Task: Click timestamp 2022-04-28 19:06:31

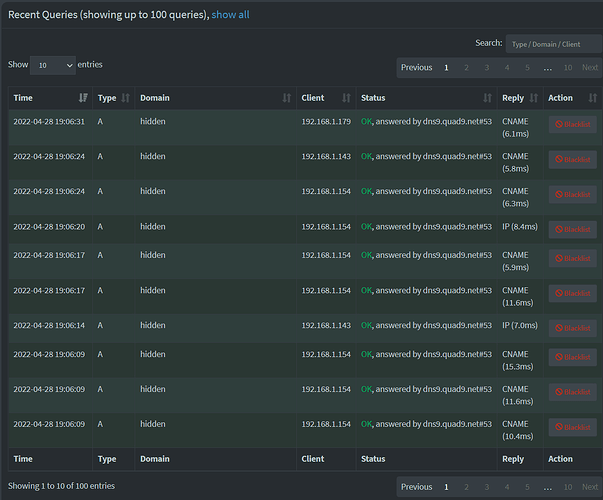Action: click(x=49, y=122)
